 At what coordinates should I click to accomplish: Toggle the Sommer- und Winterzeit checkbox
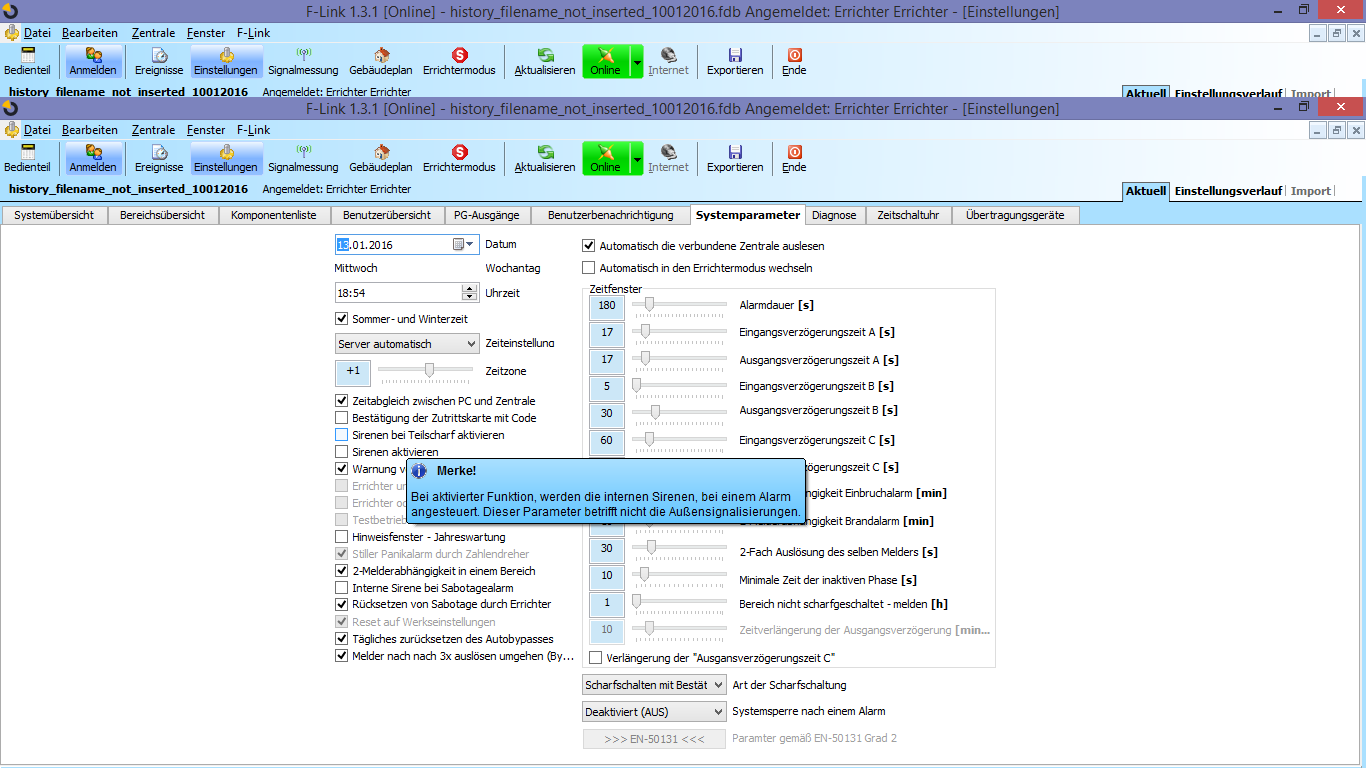pos(342,319)
